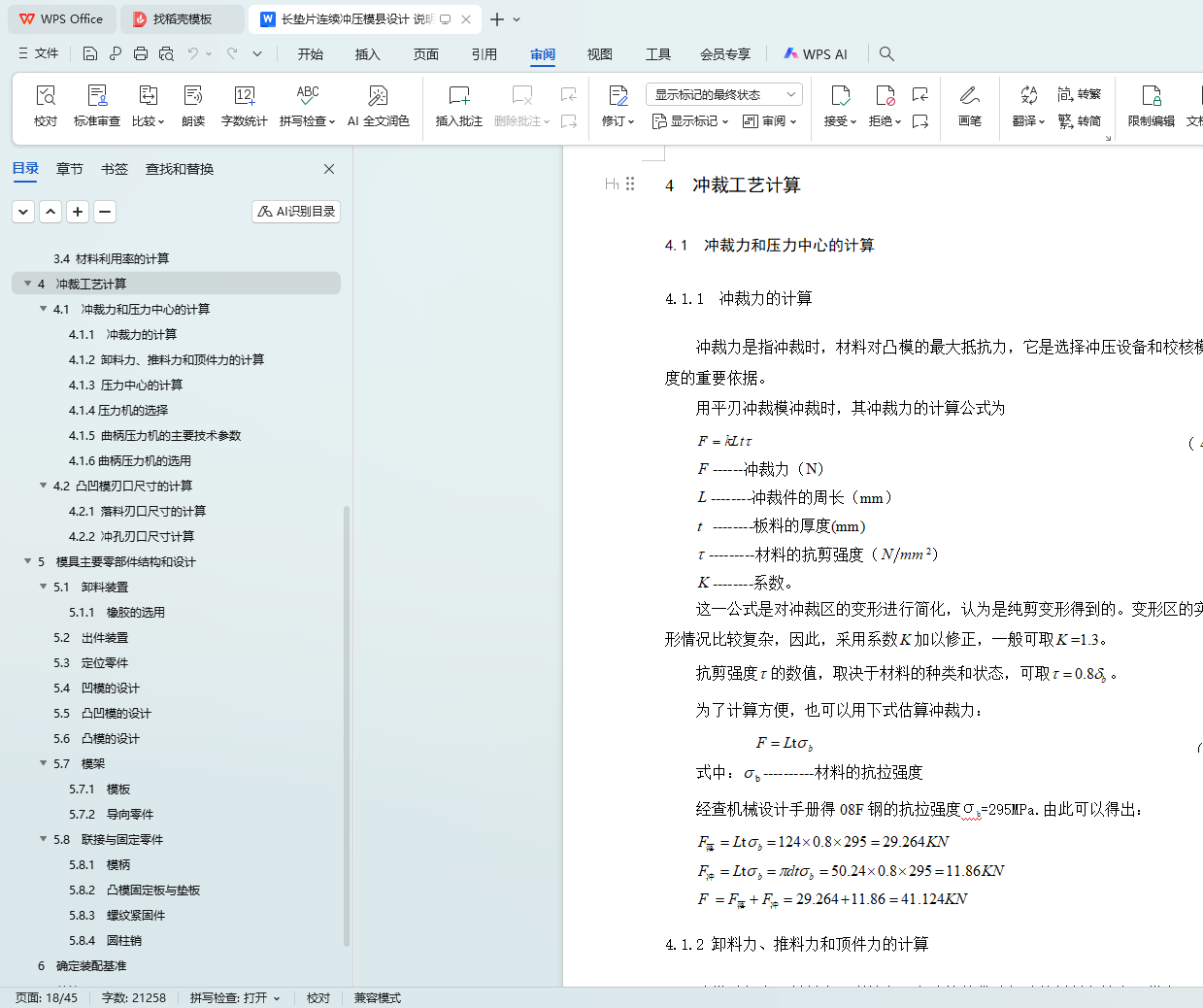Open 标准审查 standard review tool

(97, 105)
